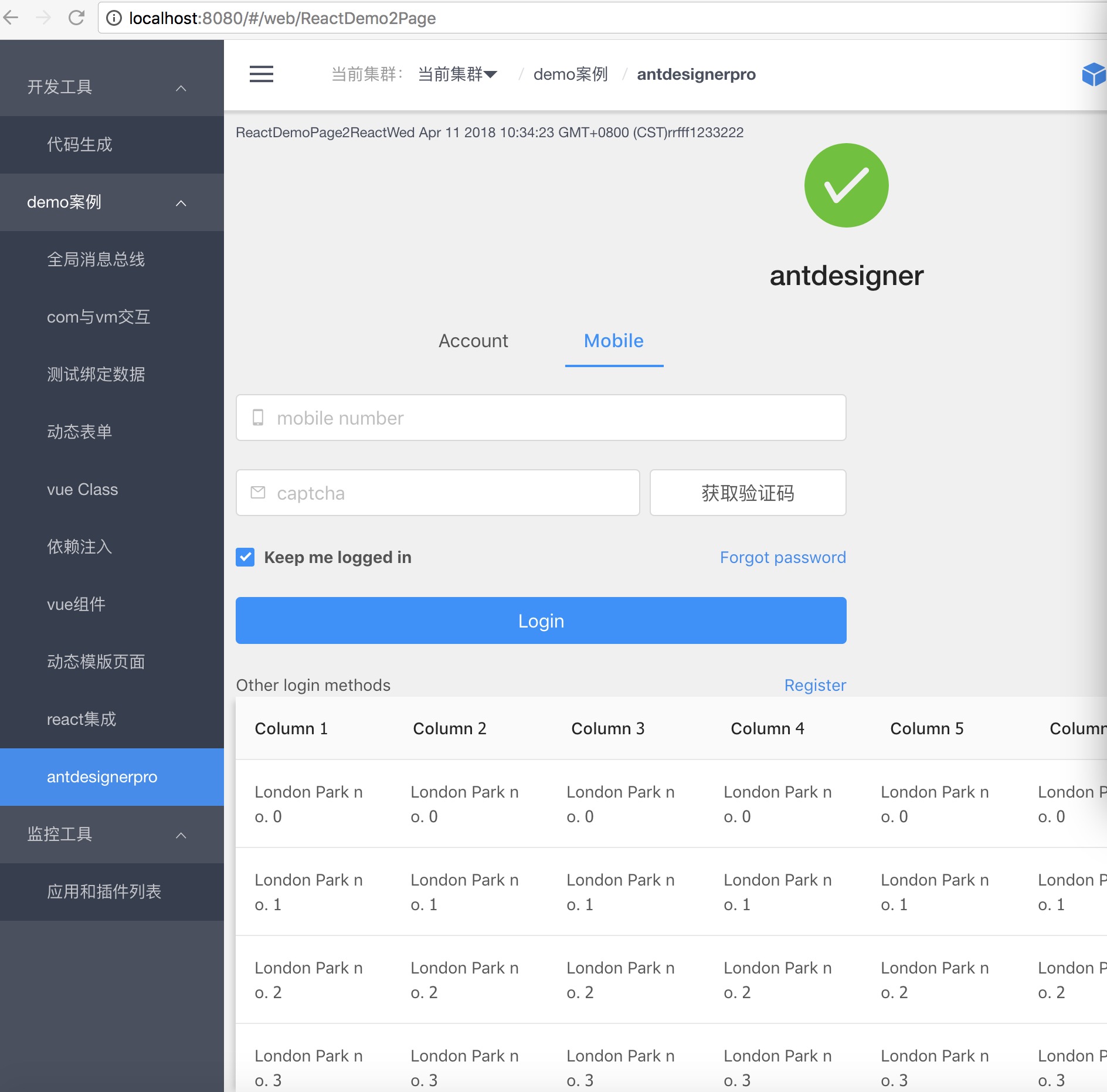Toggle Keep me logged in checkbox
Screen dimensions: 1107x1092
[x=245, y=557]
